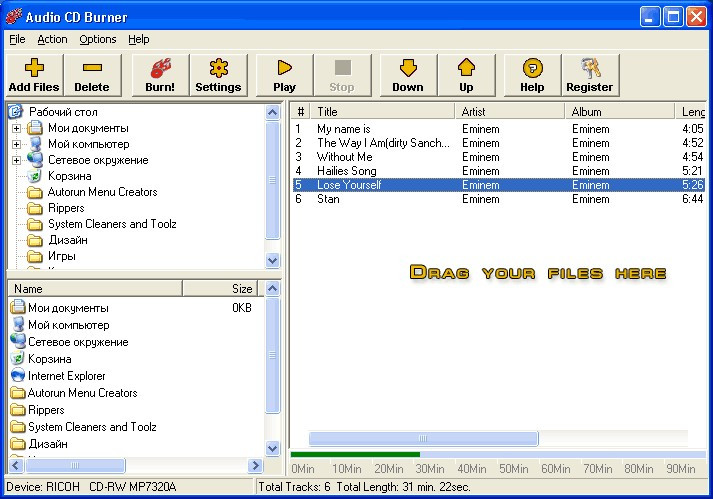
Task: Select track 4 Hailies Song
Action: [498, 171]
